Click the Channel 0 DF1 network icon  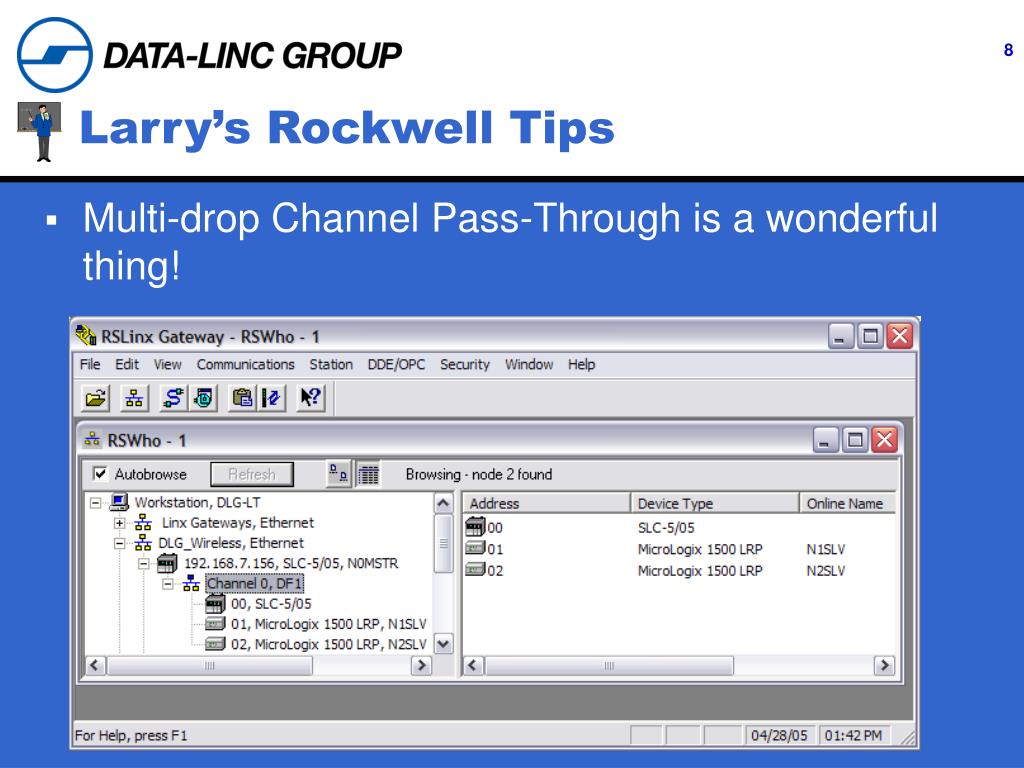(191, 583)
